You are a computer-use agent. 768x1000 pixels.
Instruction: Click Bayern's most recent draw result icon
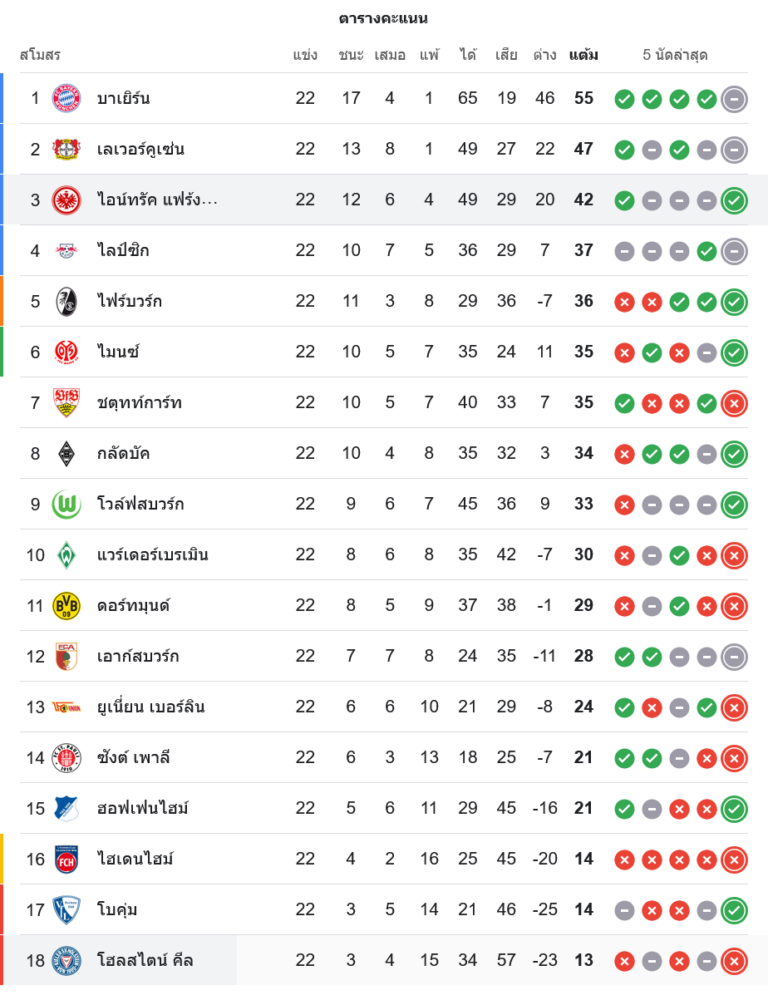click(x=734, y=98)
